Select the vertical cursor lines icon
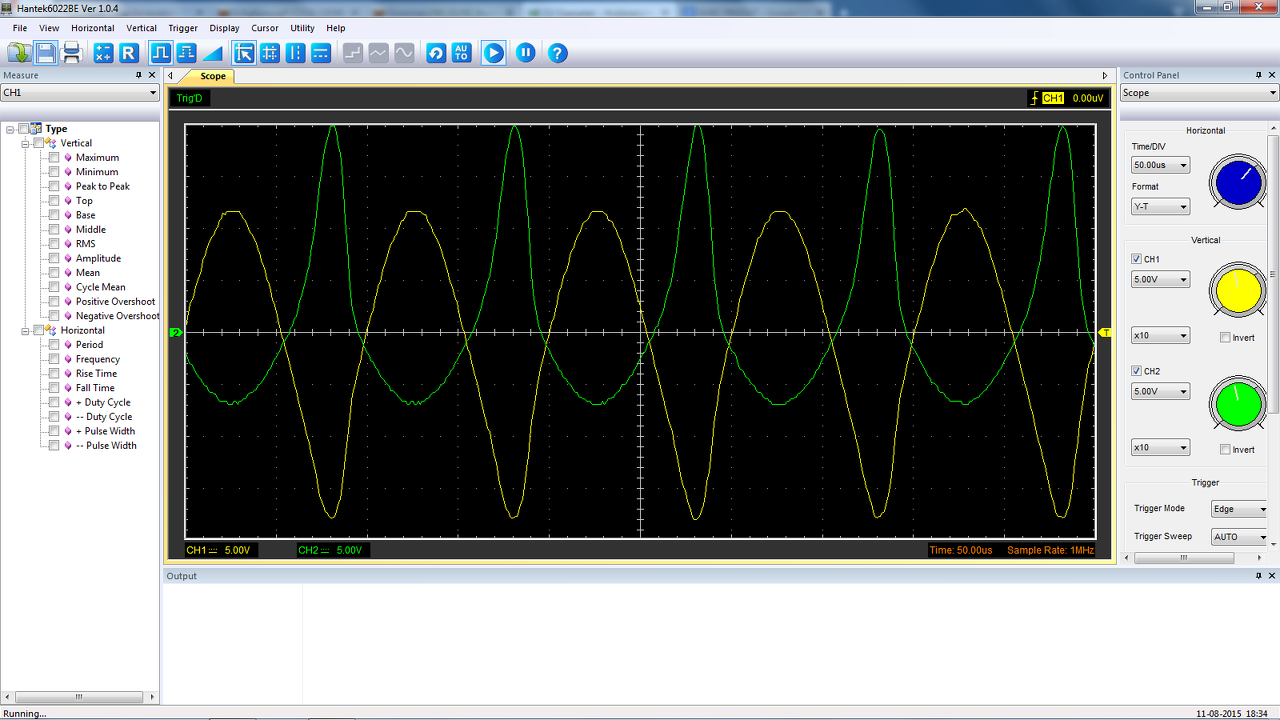 point(295,53)
